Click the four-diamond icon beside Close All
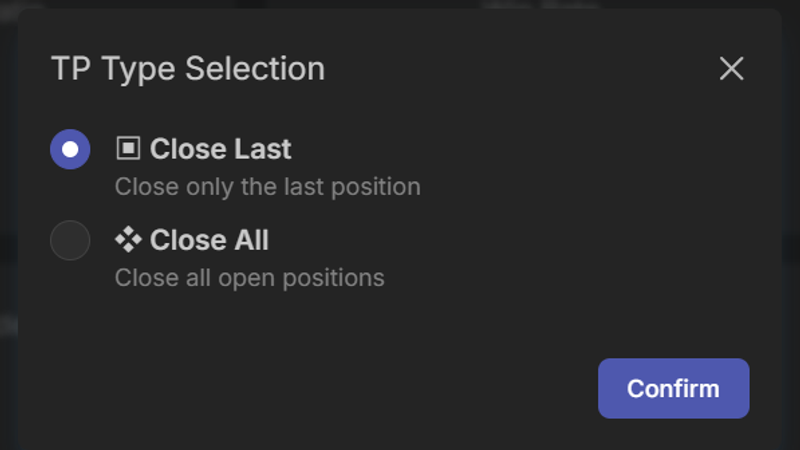This screenshot has height=450, width=800. (128, 240)
